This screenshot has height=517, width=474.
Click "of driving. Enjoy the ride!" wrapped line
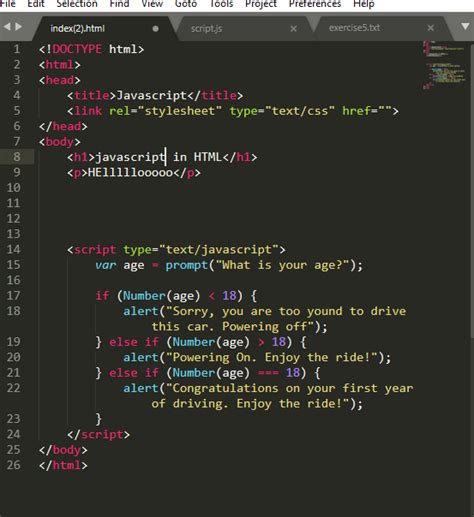[x=250, y=404]
